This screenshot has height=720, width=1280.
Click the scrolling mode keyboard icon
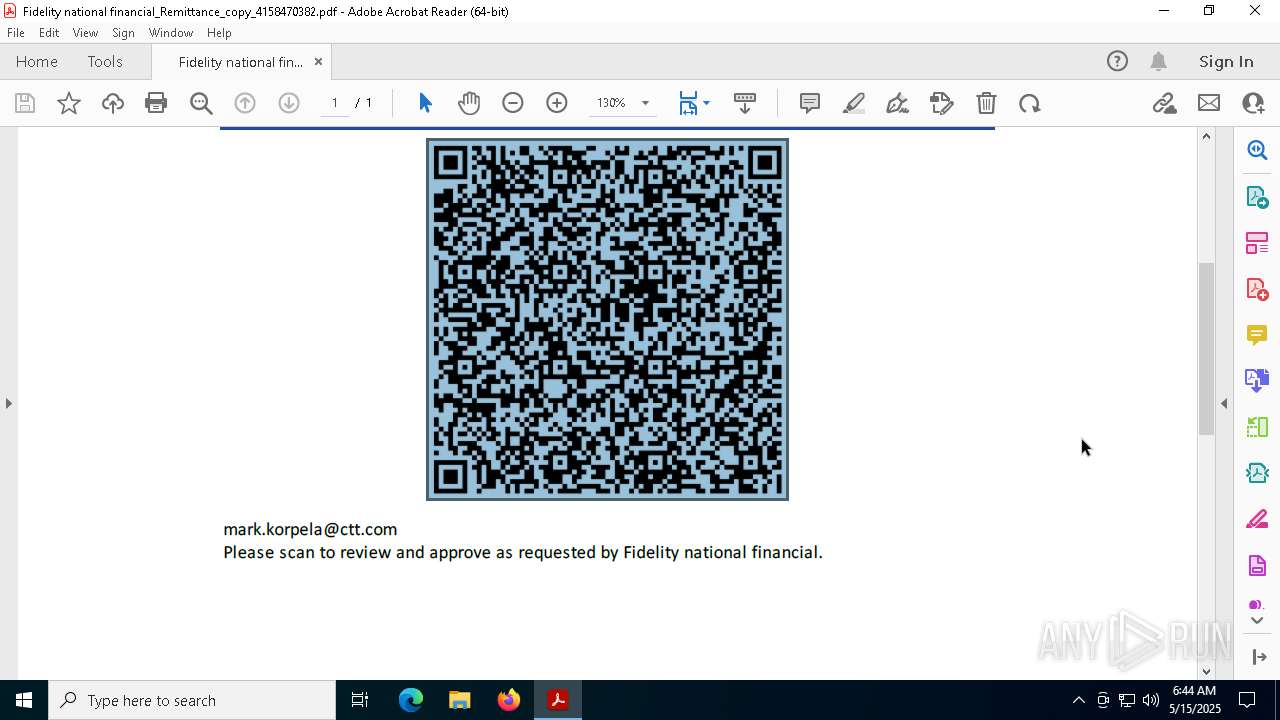pos(745,103)
